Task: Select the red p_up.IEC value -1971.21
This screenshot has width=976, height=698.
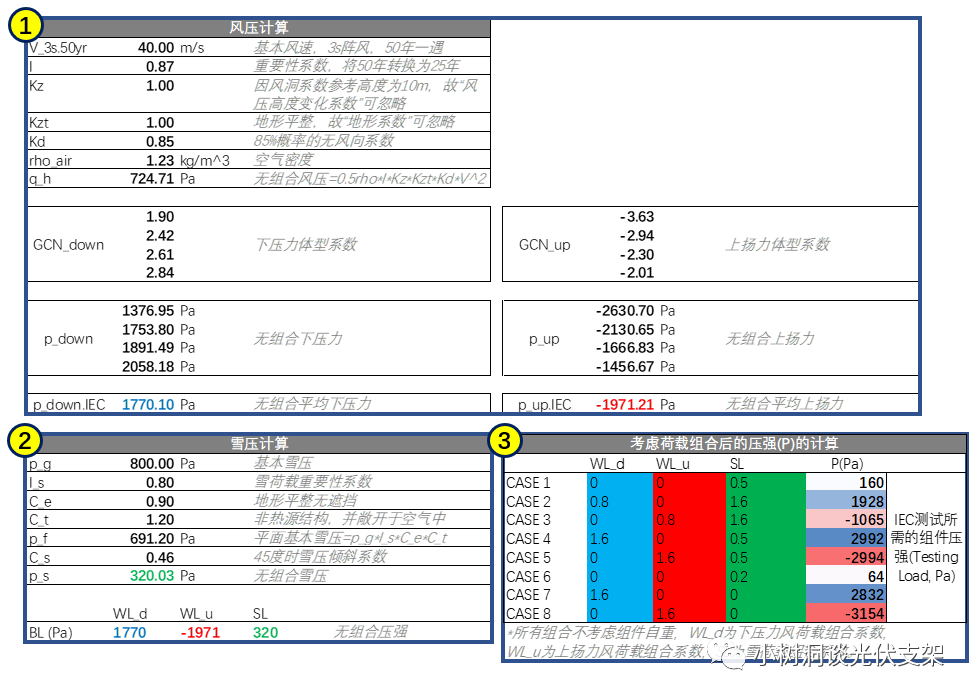Action: coord(625,405)
